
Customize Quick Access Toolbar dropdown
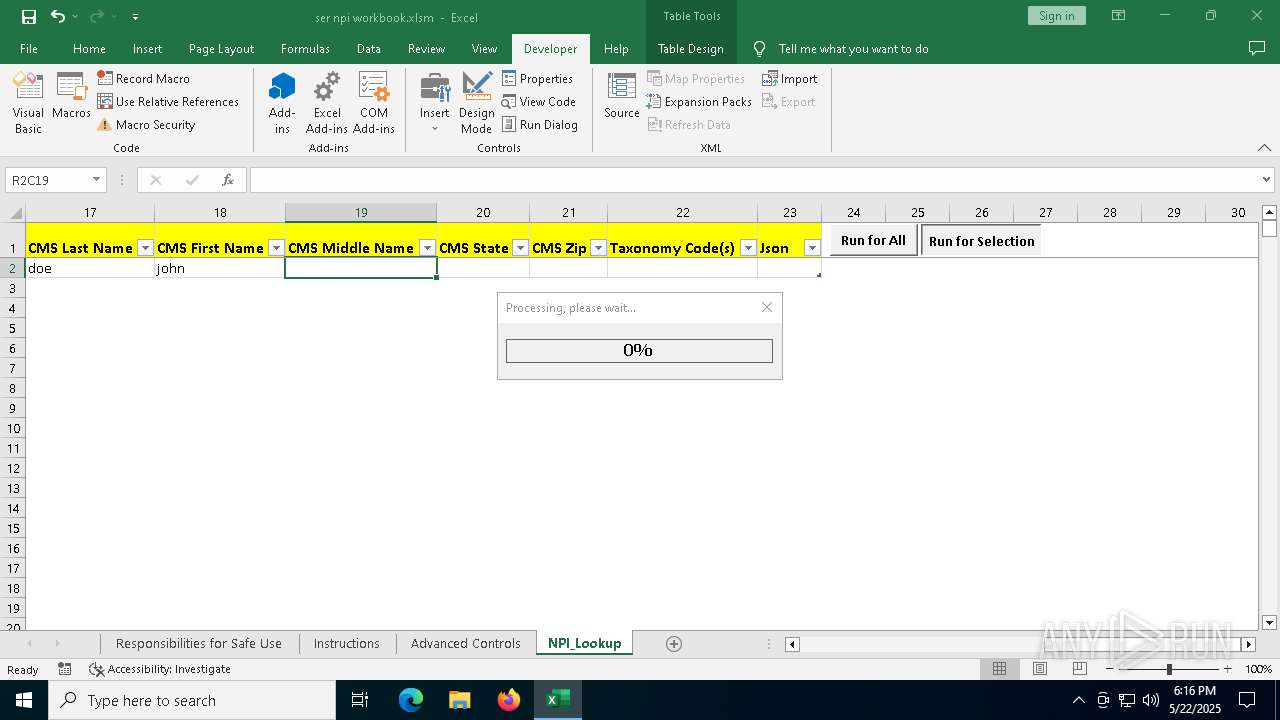135,16
